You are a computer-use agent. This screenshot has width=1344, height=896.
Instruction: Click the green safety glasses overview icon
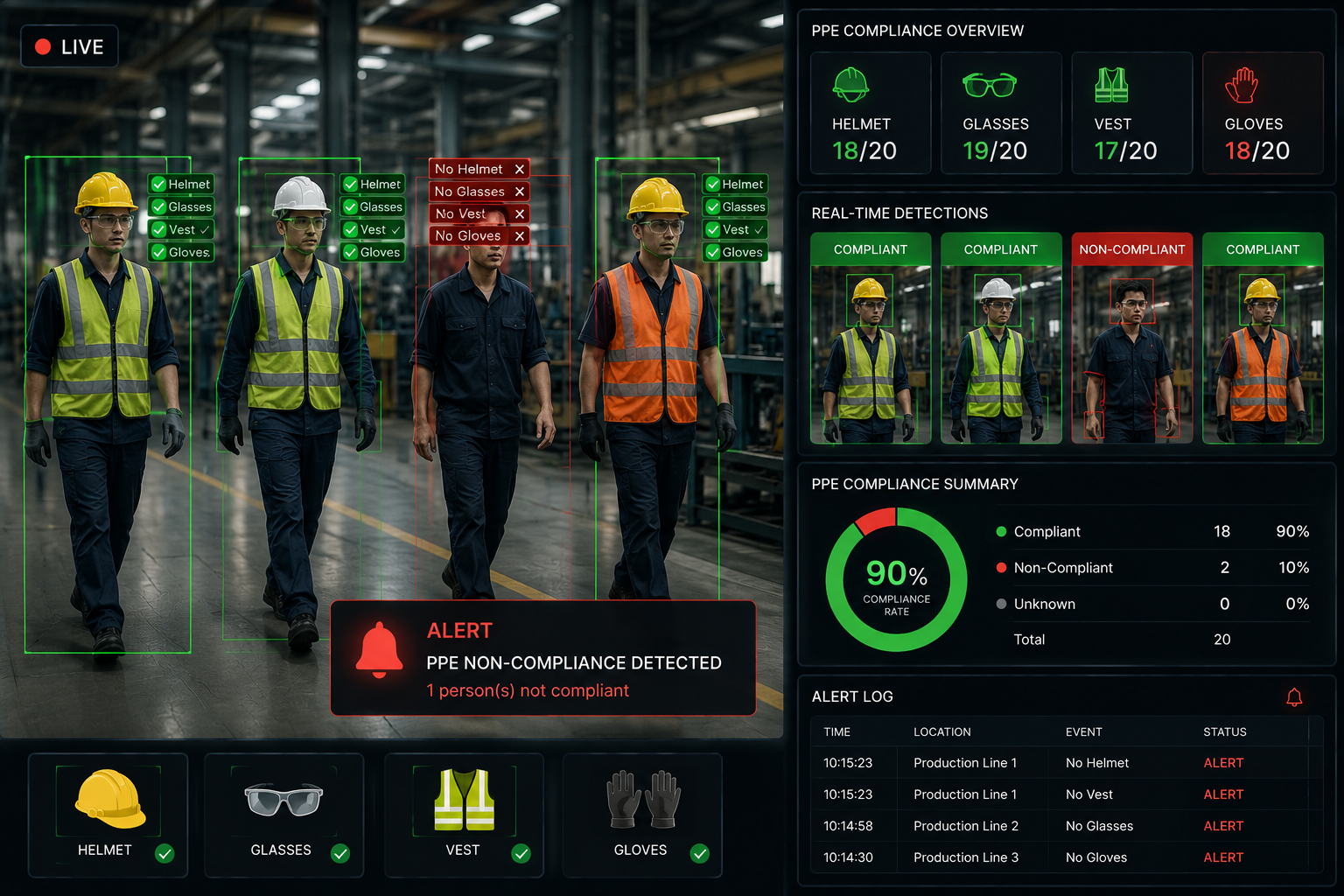click(x=990, y=85)
